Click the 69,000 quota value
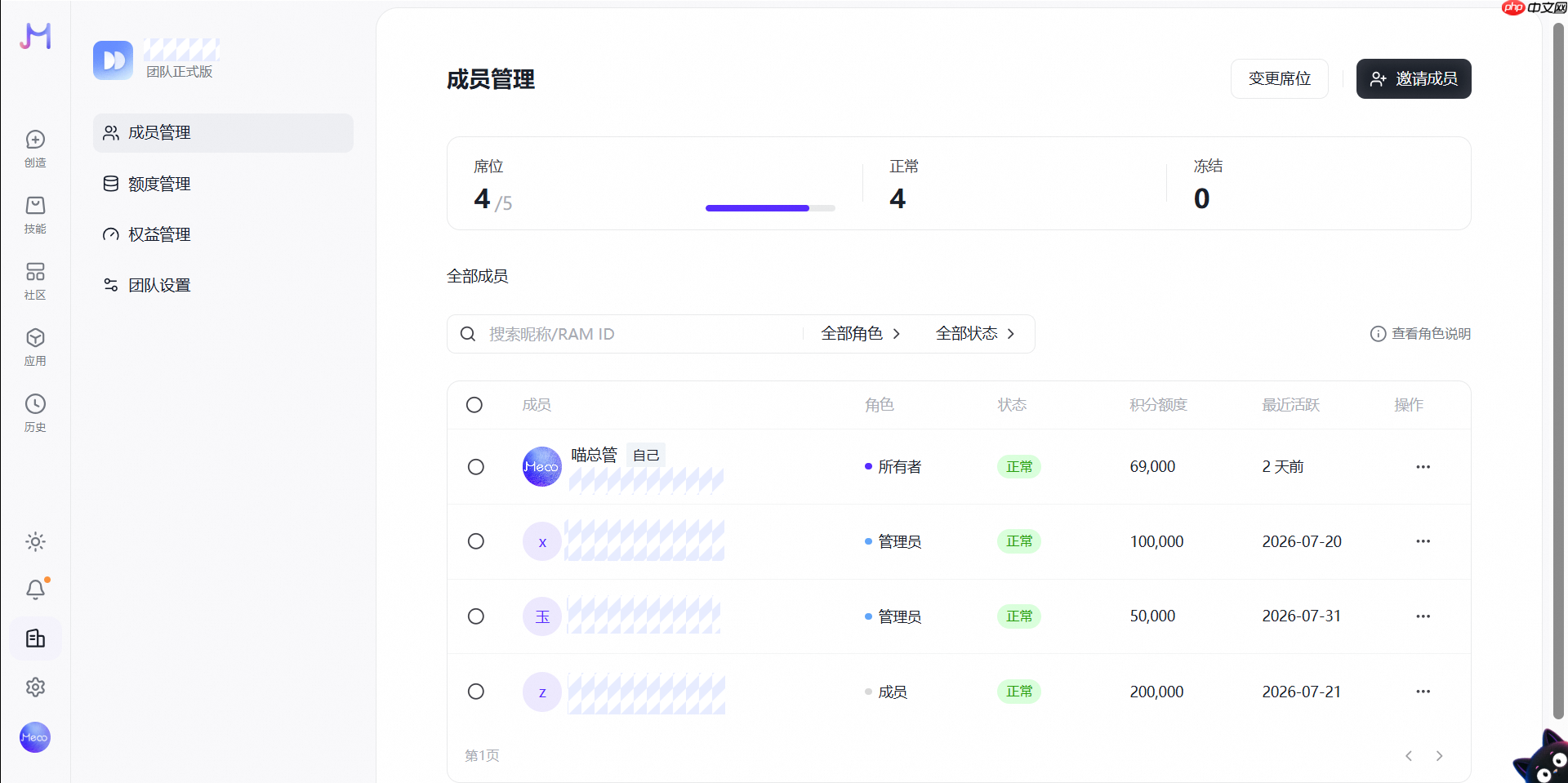Viewport: 1568px width, 783px height. [1152, 467]
